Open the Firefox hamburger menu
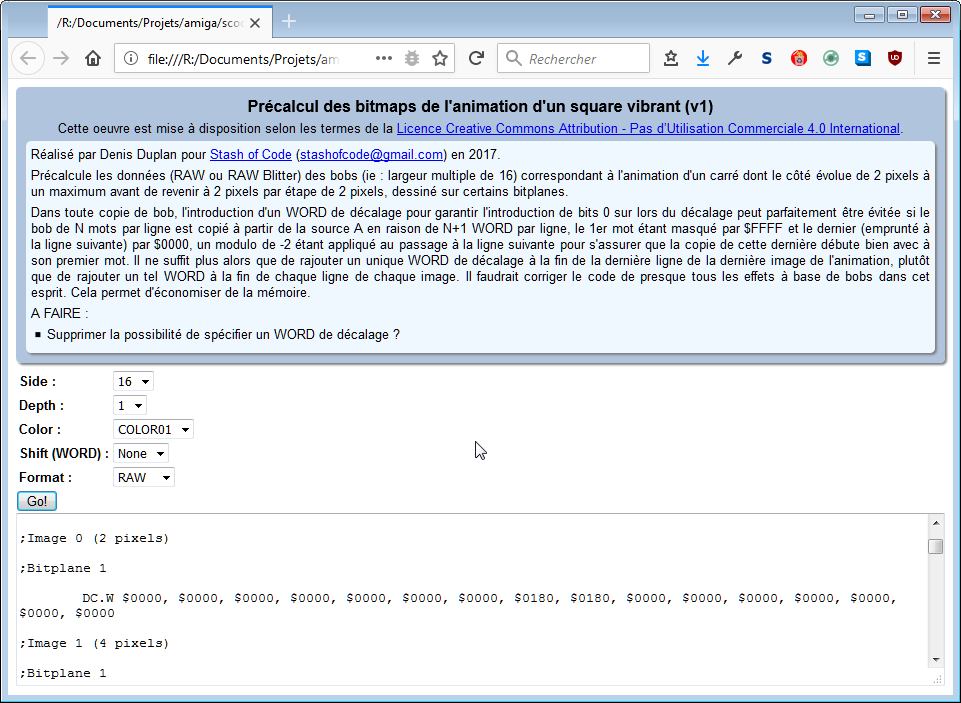961x703 pixels. (x=933, y=58)
